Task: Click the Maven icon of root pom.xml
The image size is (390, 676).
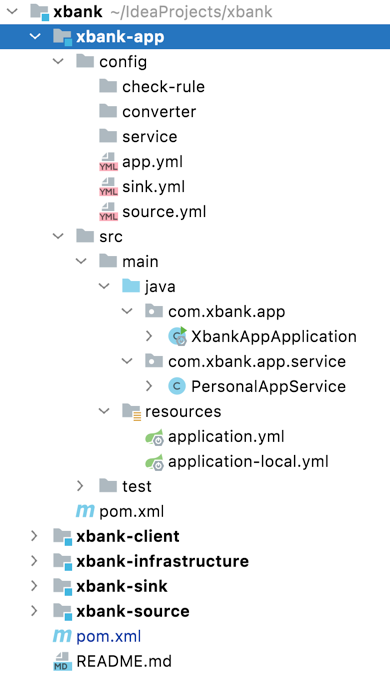Action: click(x=62, y=636)
